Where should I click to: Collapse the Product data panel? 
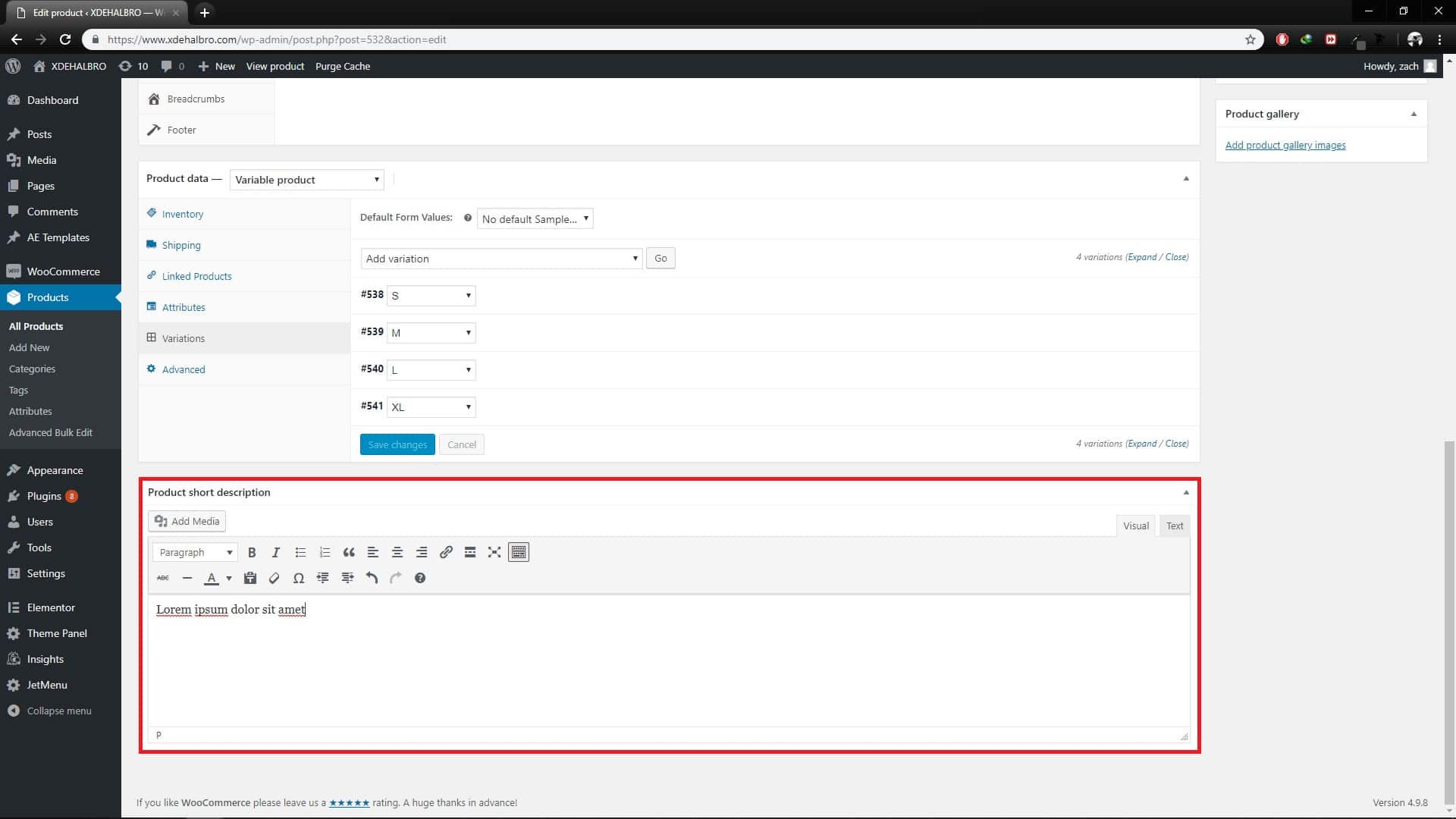point(1186,179)
